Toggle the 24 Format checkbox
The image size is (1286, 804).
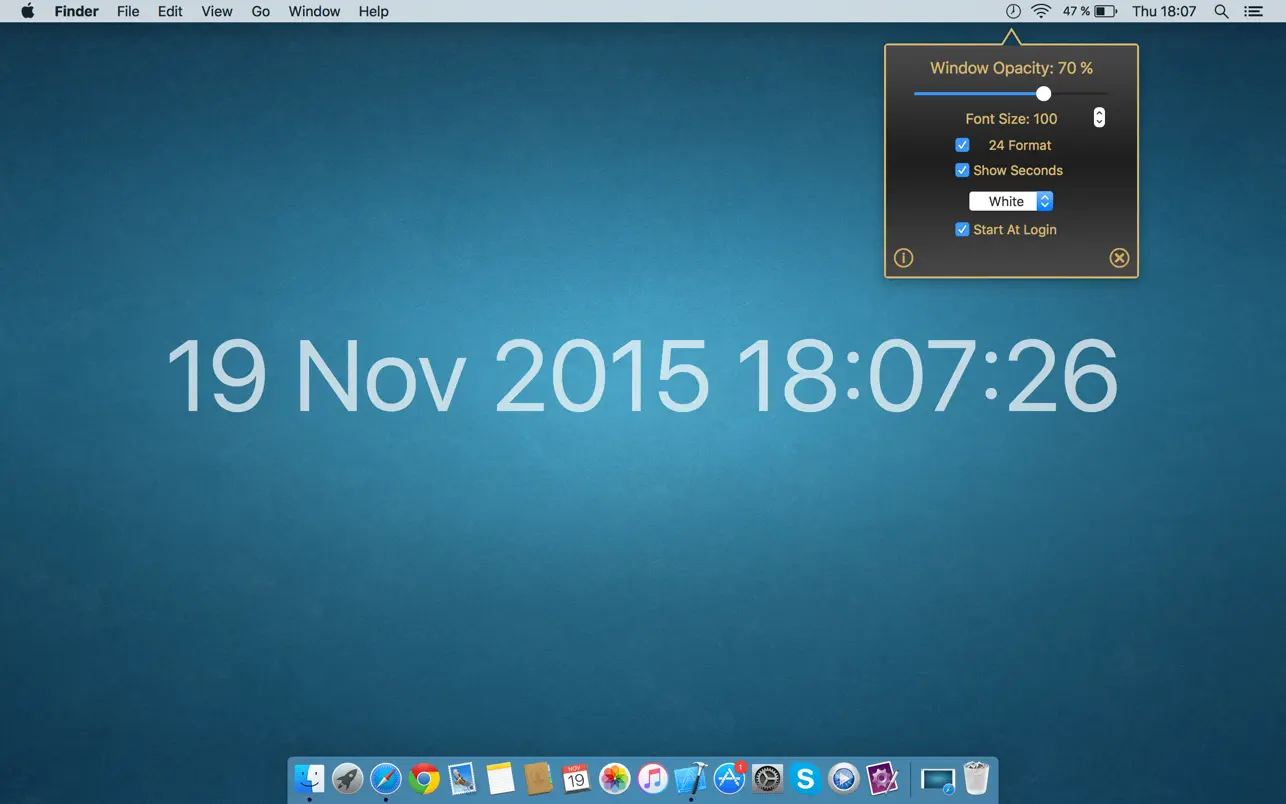click(x=962, y=144)
